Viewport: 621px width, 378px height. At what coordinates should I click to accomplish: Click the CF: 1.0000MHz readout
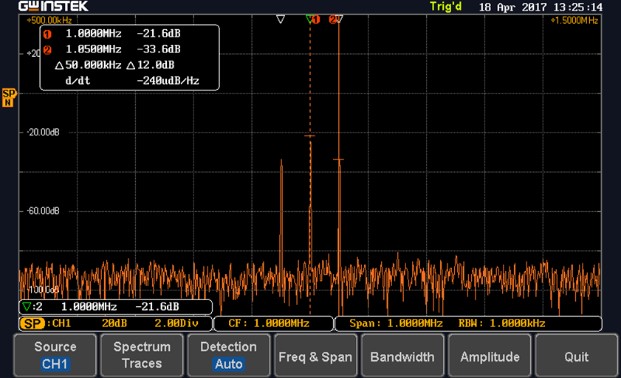click(x=269, y=323)
